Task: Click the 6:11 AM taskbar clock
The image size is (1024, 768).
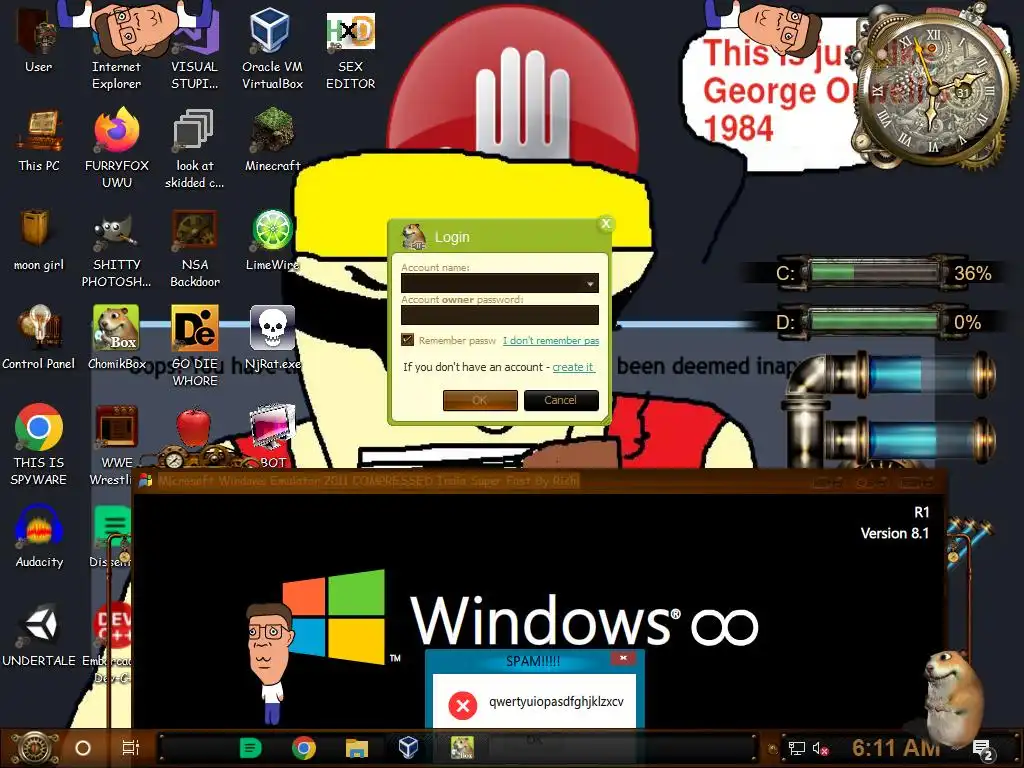Action: [896, 748]
